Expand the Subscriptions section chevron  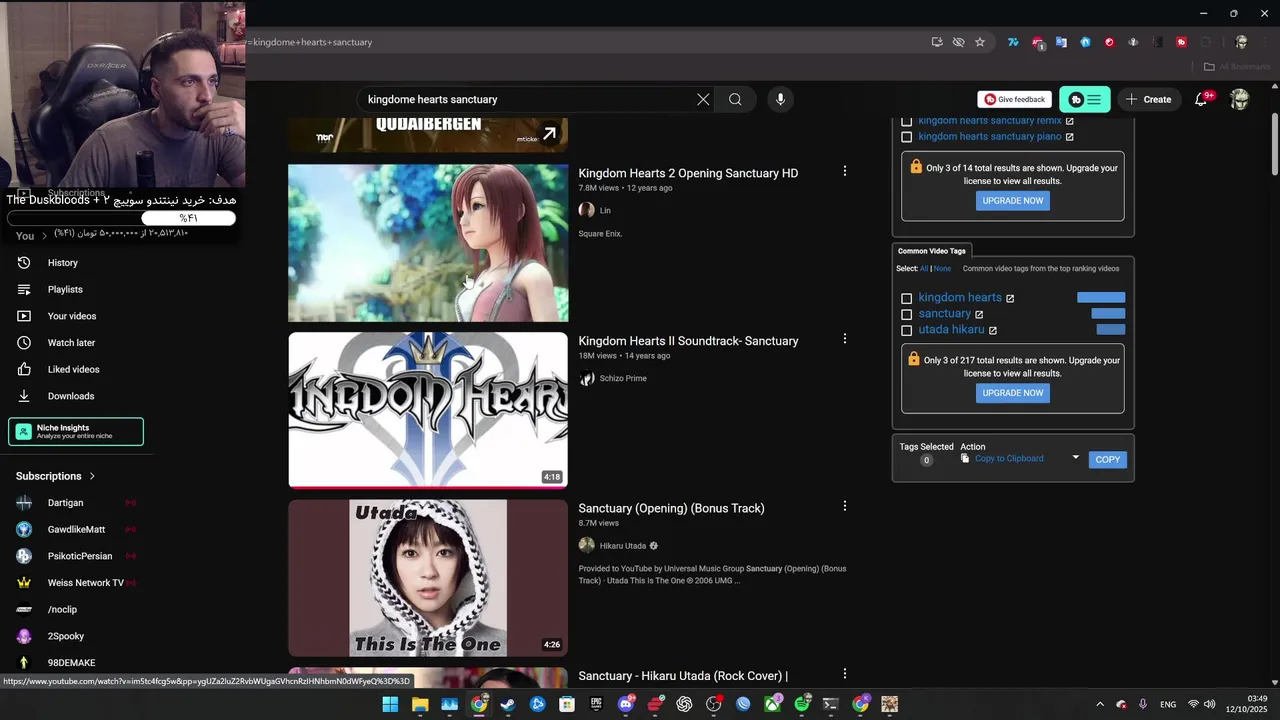92,476
